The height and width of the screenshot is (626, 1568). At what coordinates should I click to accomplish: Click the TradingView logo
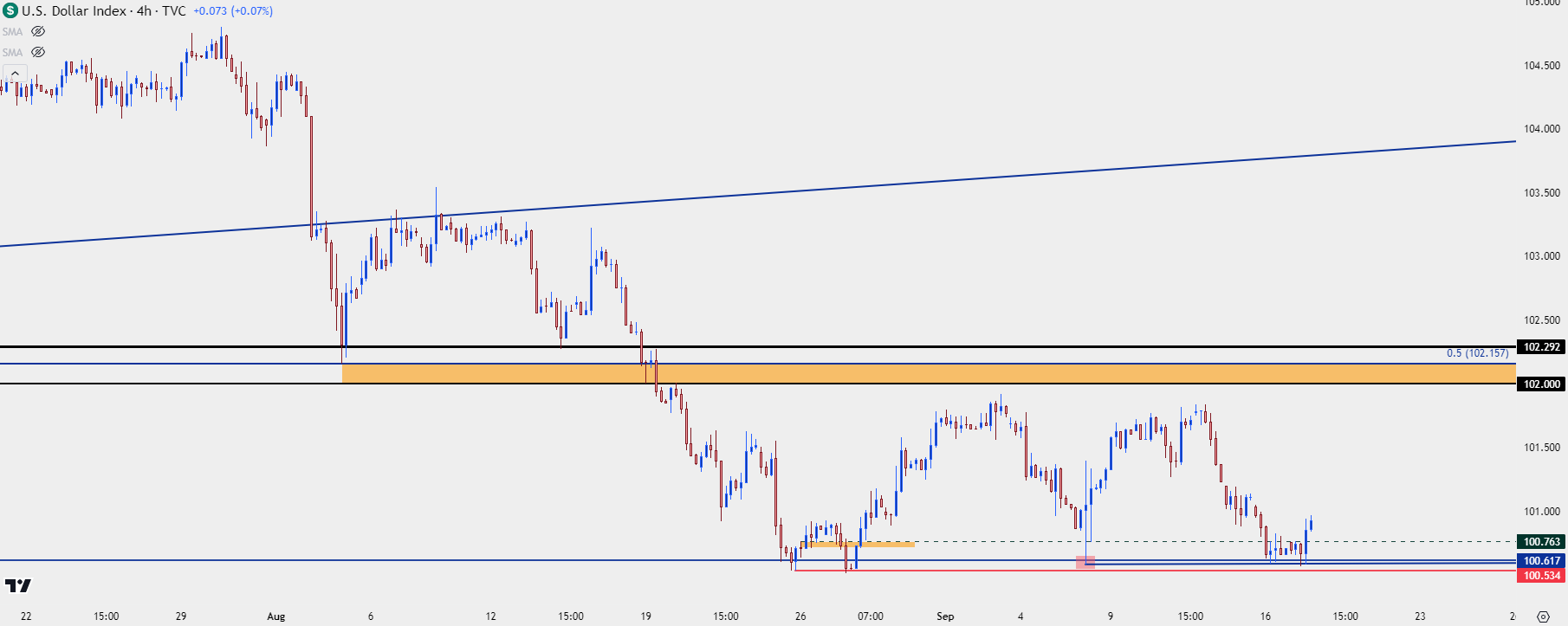[x=17, y=586]
